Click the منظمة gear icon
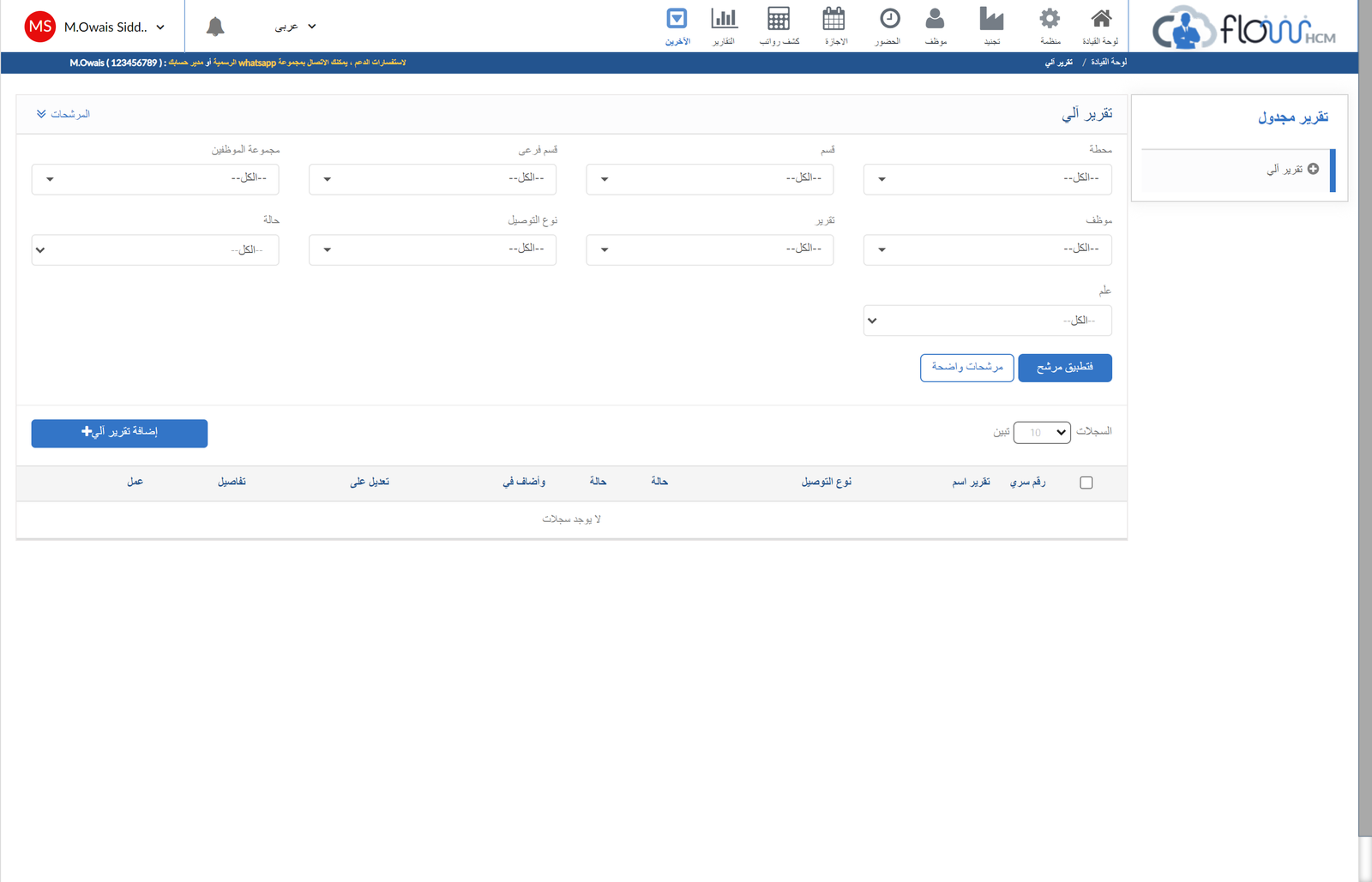This screenshot has height=882, width=1372. pyautogui.click(x=1050, y=20)
